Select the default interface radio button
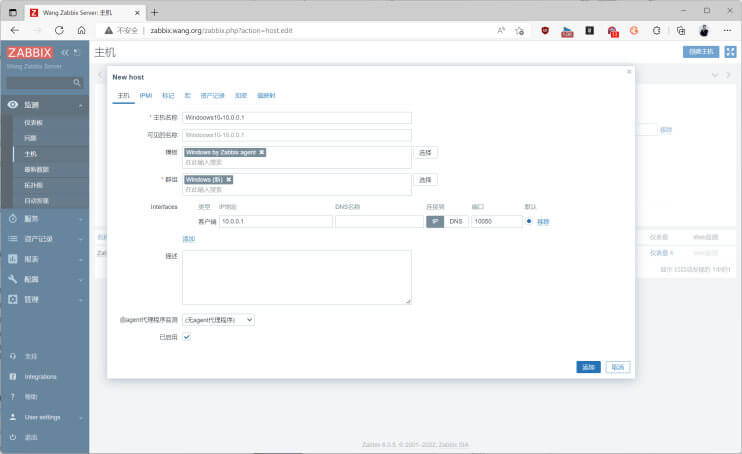Image resolution: width=742 pixels, height=454 pixels. tap(529, 221)
